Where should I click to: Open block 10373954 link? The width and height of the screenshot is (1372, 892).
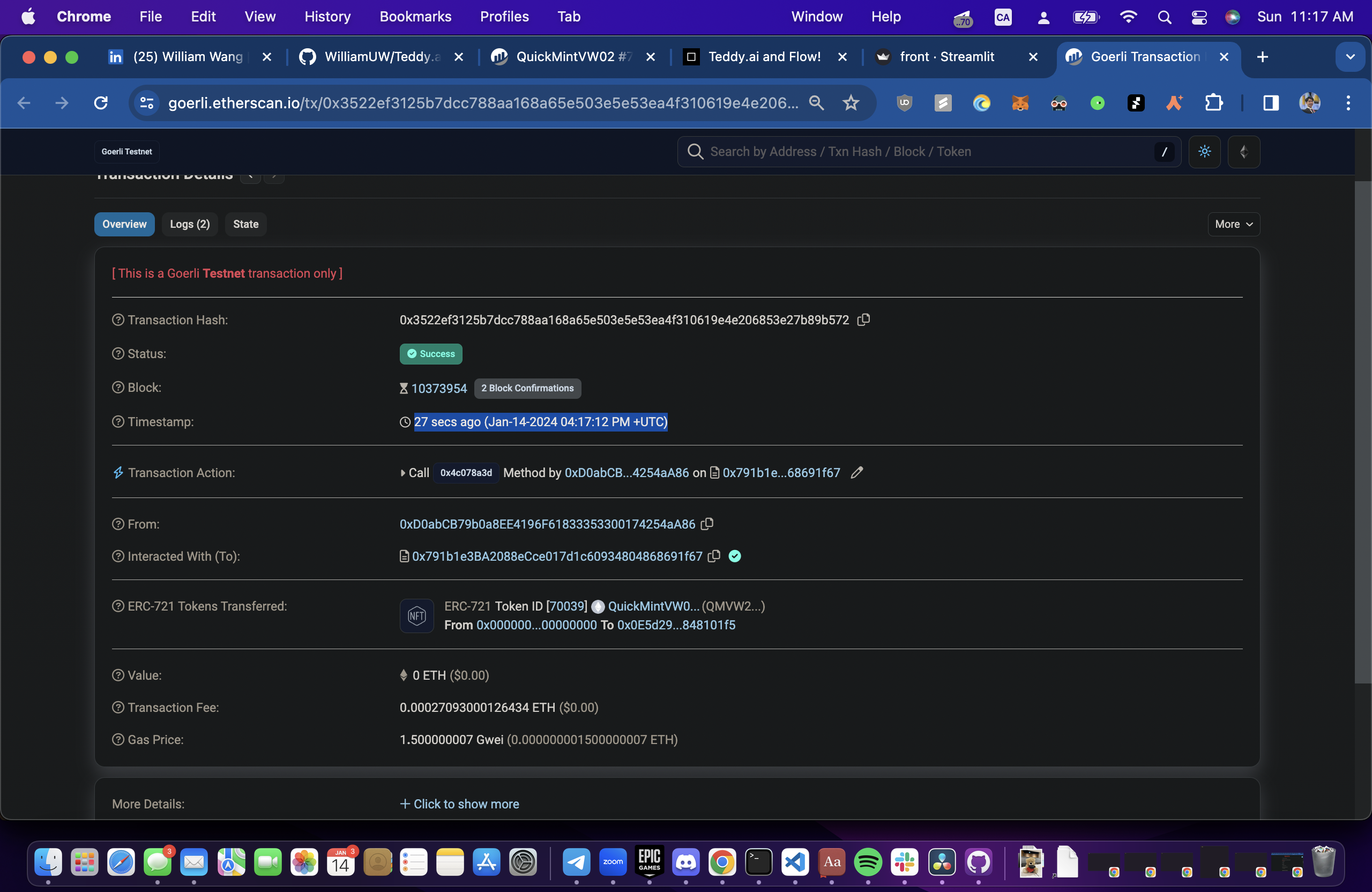pos(439,388)
